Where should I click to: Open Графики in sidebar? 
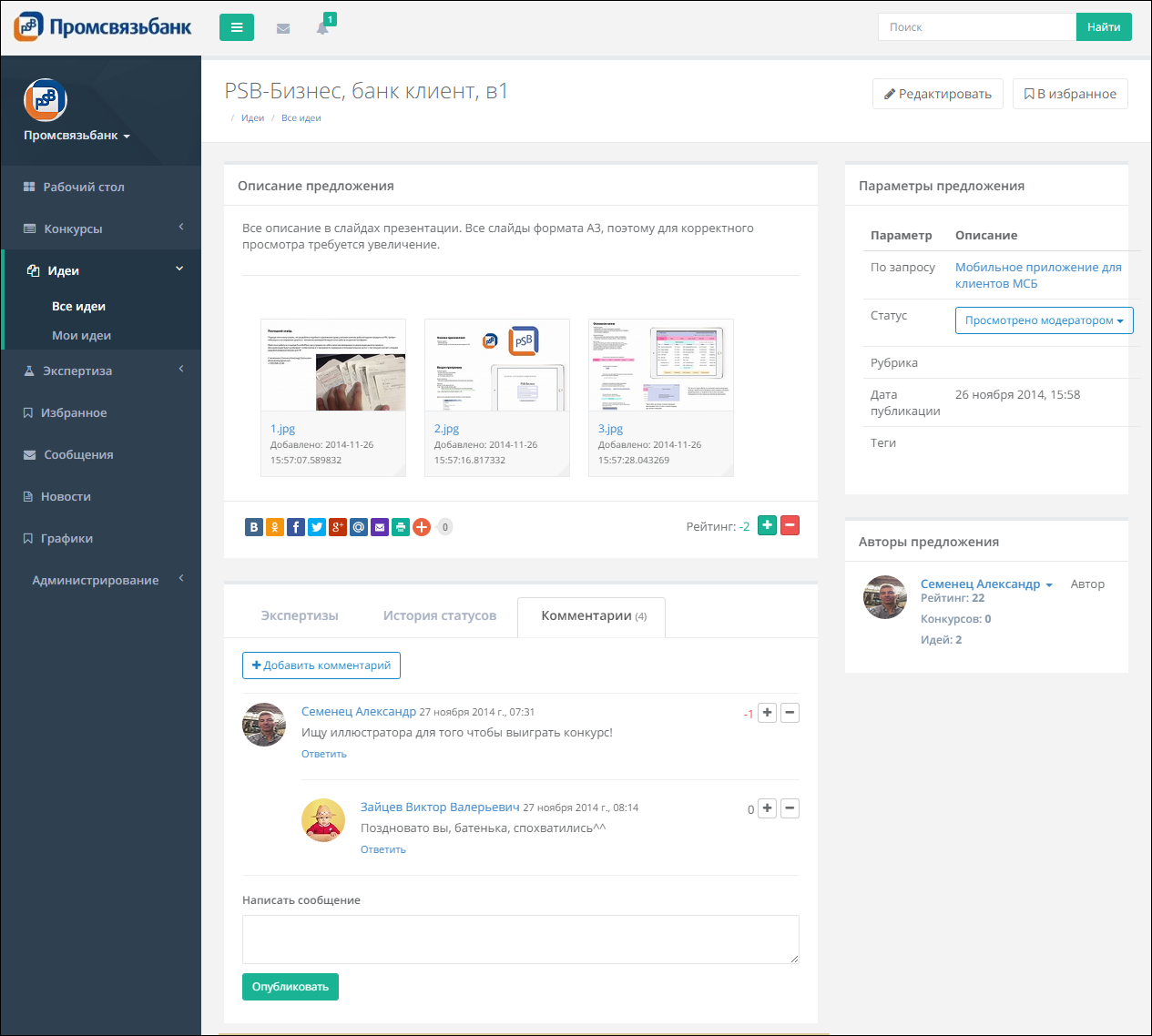[101, 538]
